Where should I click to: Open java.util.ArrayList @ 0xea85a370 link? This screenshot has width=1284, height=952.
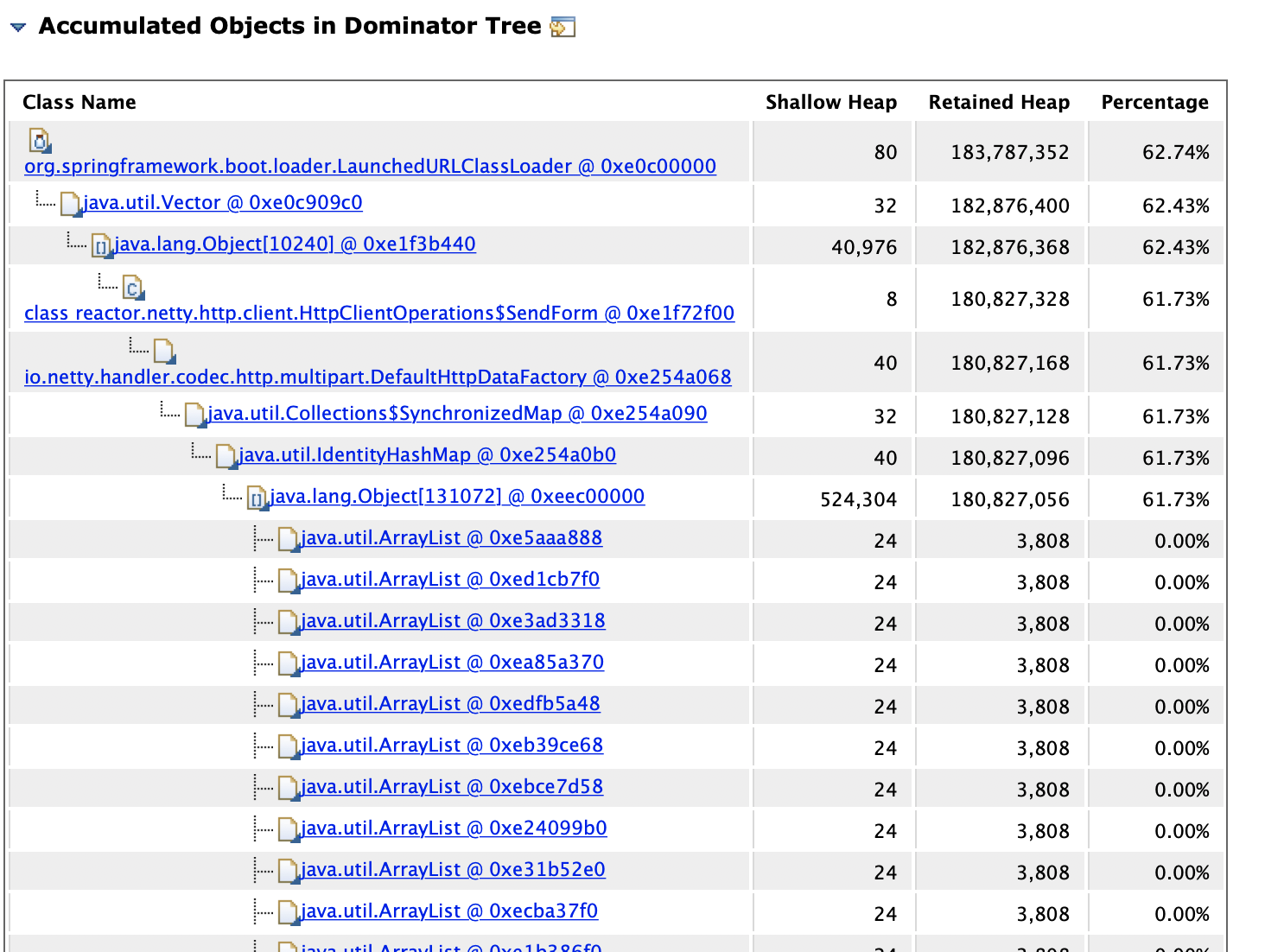[x=452, y=662]
